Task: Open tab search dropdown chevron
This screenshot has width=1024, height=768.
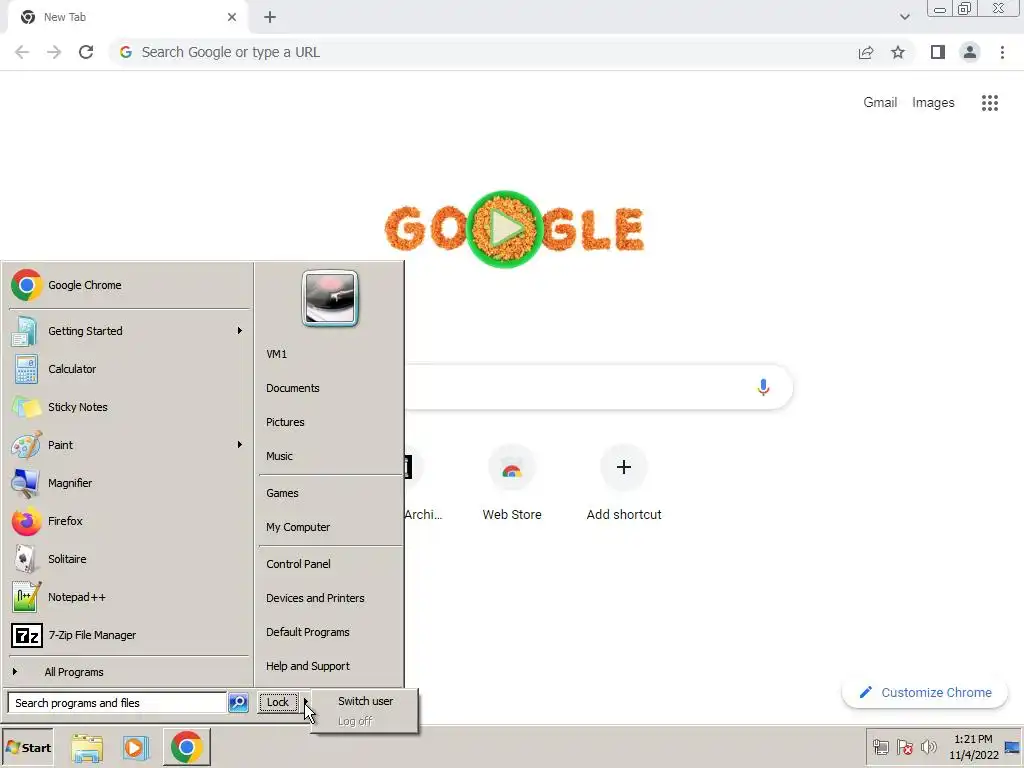Action: [904, 17]
